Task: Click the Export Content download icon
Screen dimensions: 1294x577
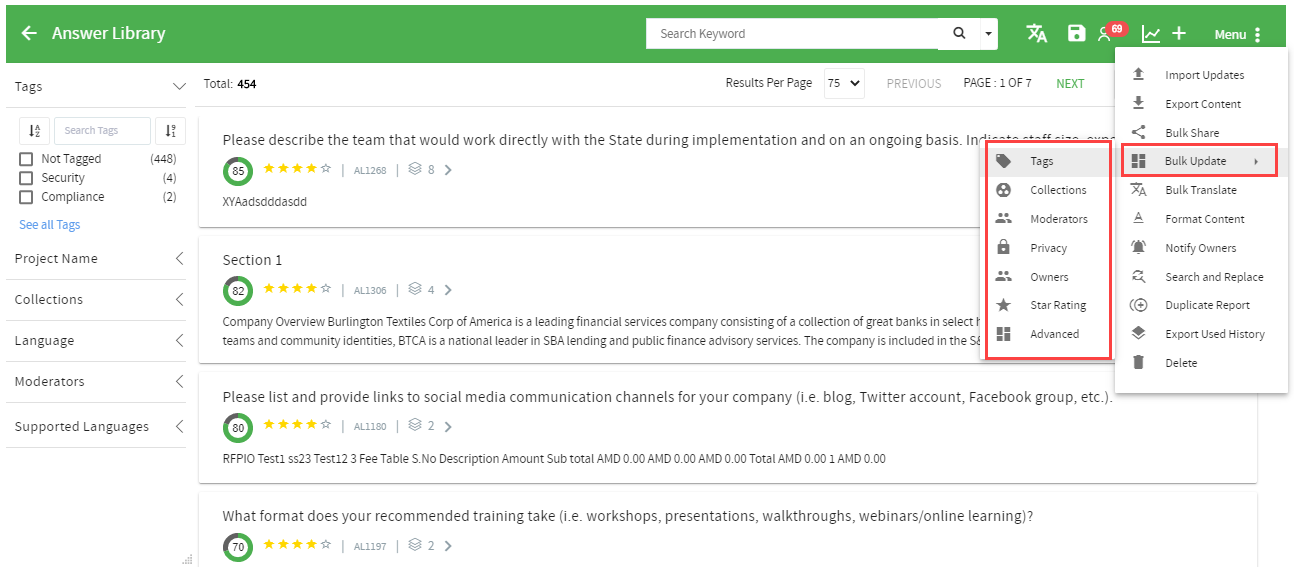Action: [x=1138, y=104]
